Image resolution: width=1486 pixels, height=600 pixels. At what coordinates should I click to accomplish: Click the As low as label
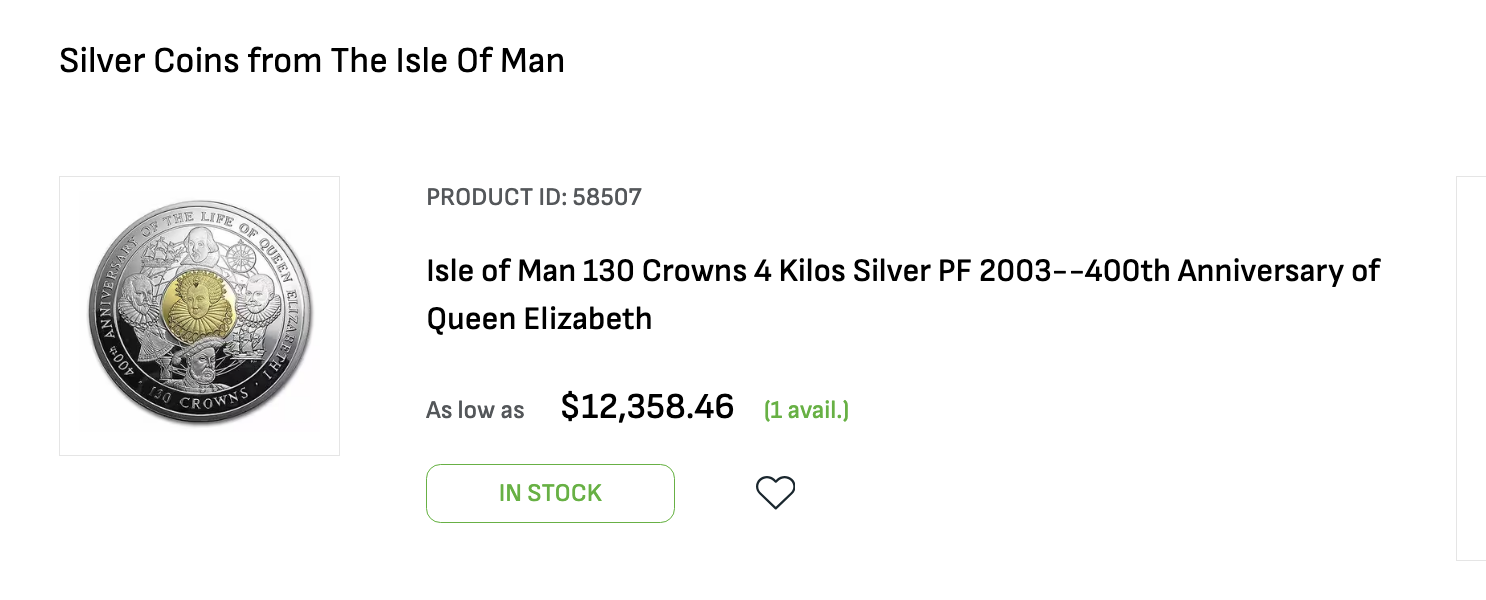(475, 410)
